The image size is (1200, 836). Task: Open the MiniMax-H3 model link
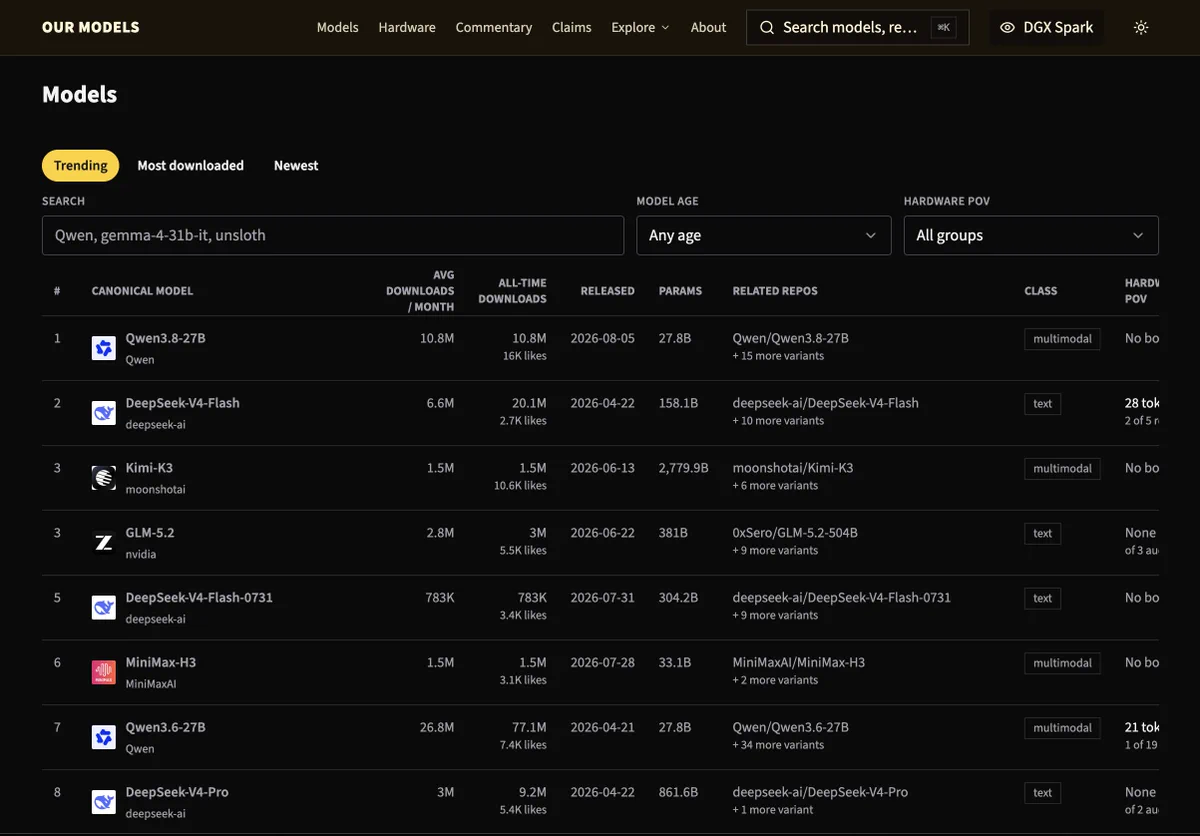click(x=163, y=662)
